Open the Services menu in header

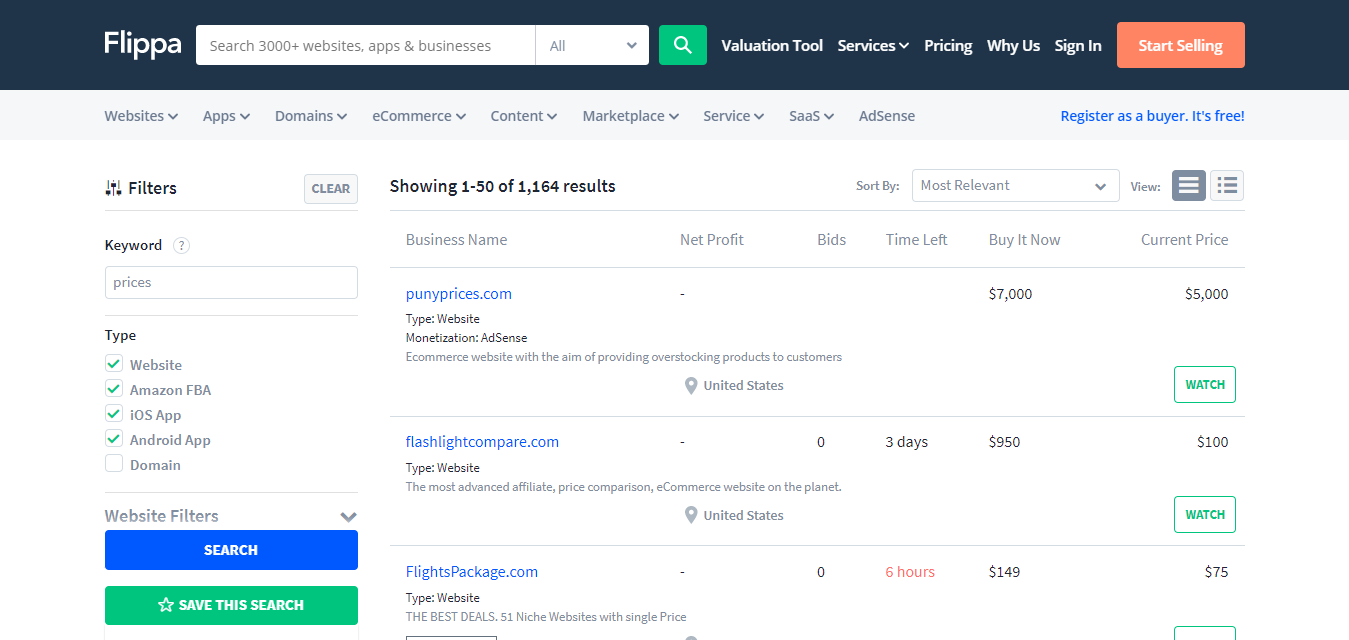(x=872, y=45)
